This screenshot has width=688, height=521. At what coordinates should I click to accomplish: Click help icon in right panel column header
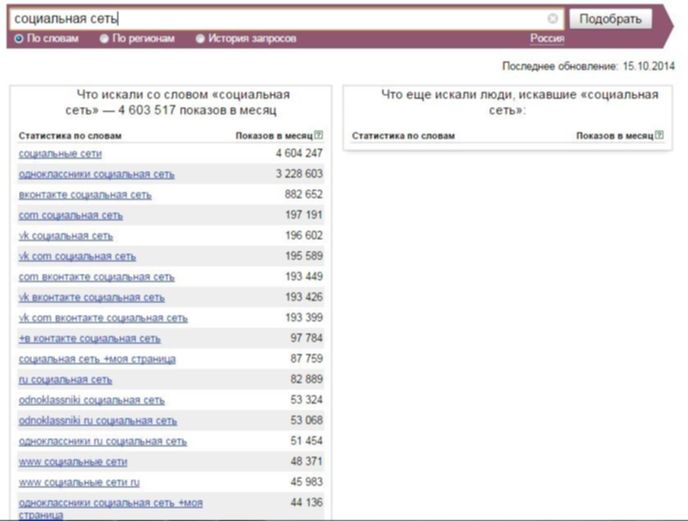[661, 135]
